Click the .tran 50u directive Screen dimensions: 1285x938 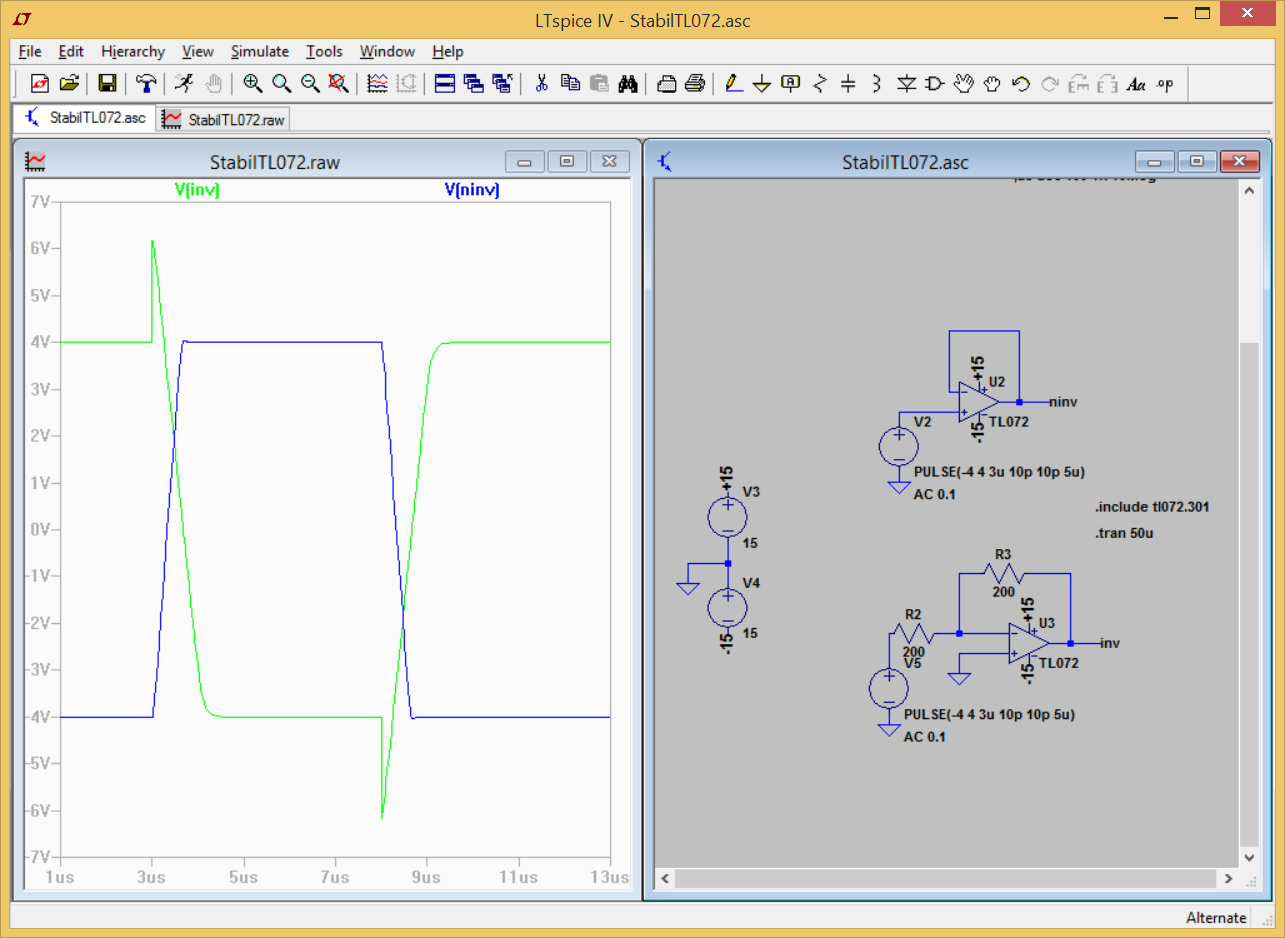click(x=1124, y=533)
